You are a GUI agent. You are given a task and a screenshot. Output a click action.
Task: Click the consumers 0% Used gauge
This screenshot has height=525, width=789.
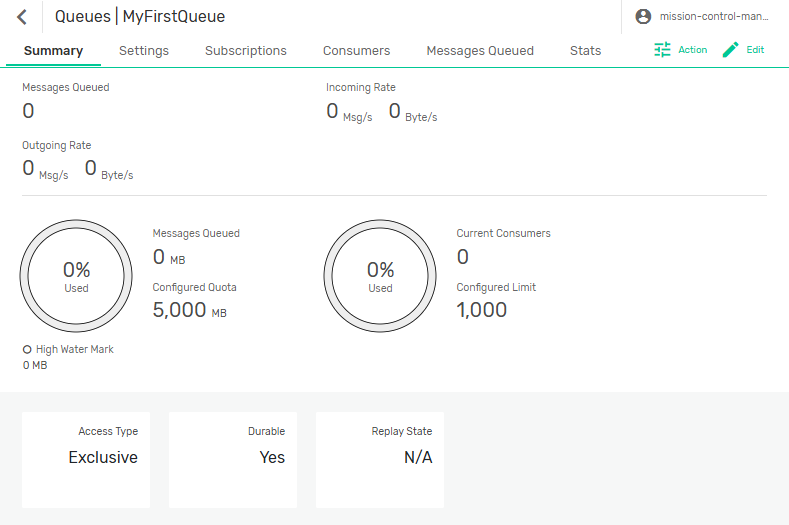[380, 276]
